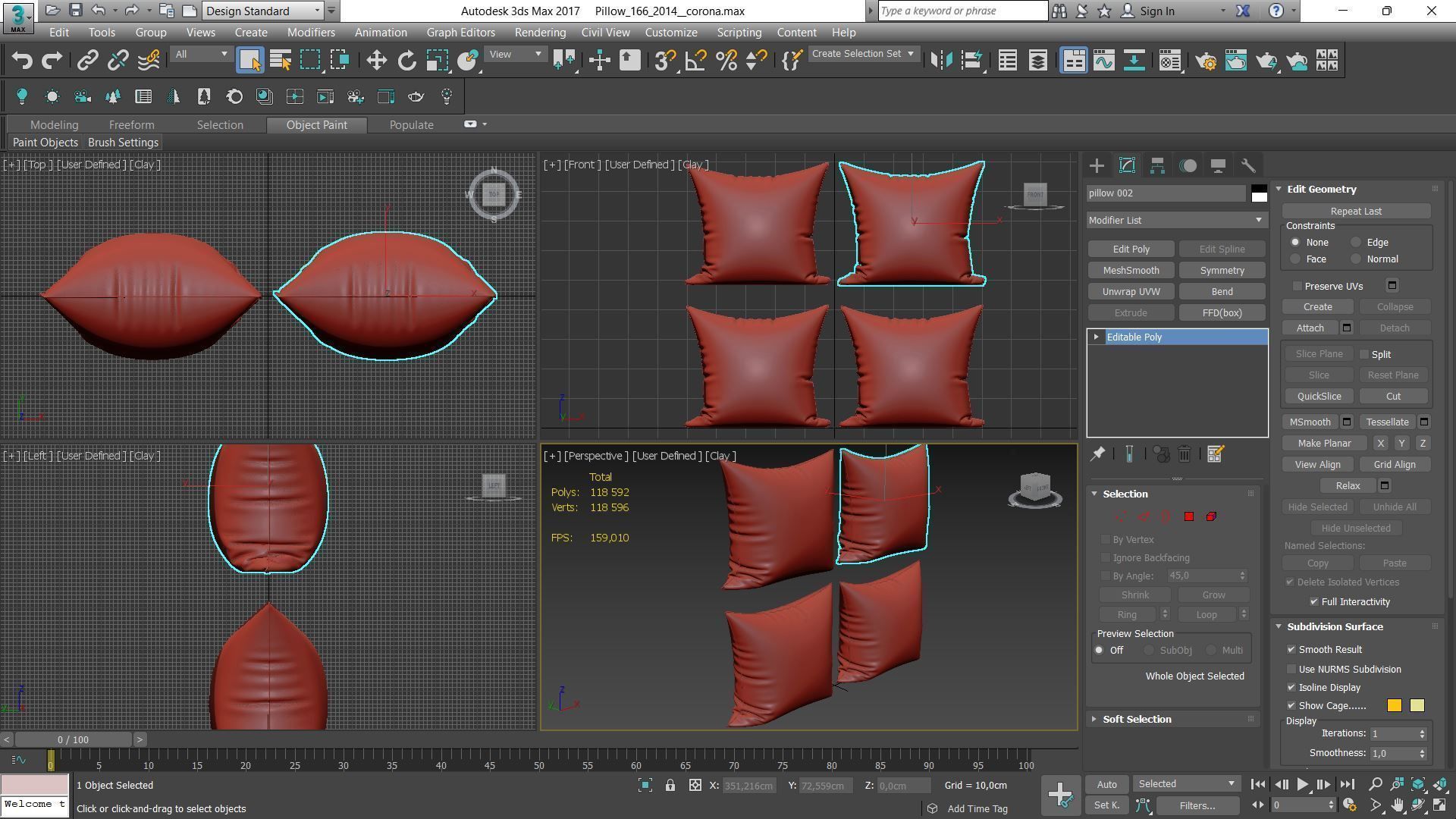Image resolution: width=1456 pixels, height=819 pixels.
Task: Open Render Setup teapot icon
Action: click(x=1206, y=61)
